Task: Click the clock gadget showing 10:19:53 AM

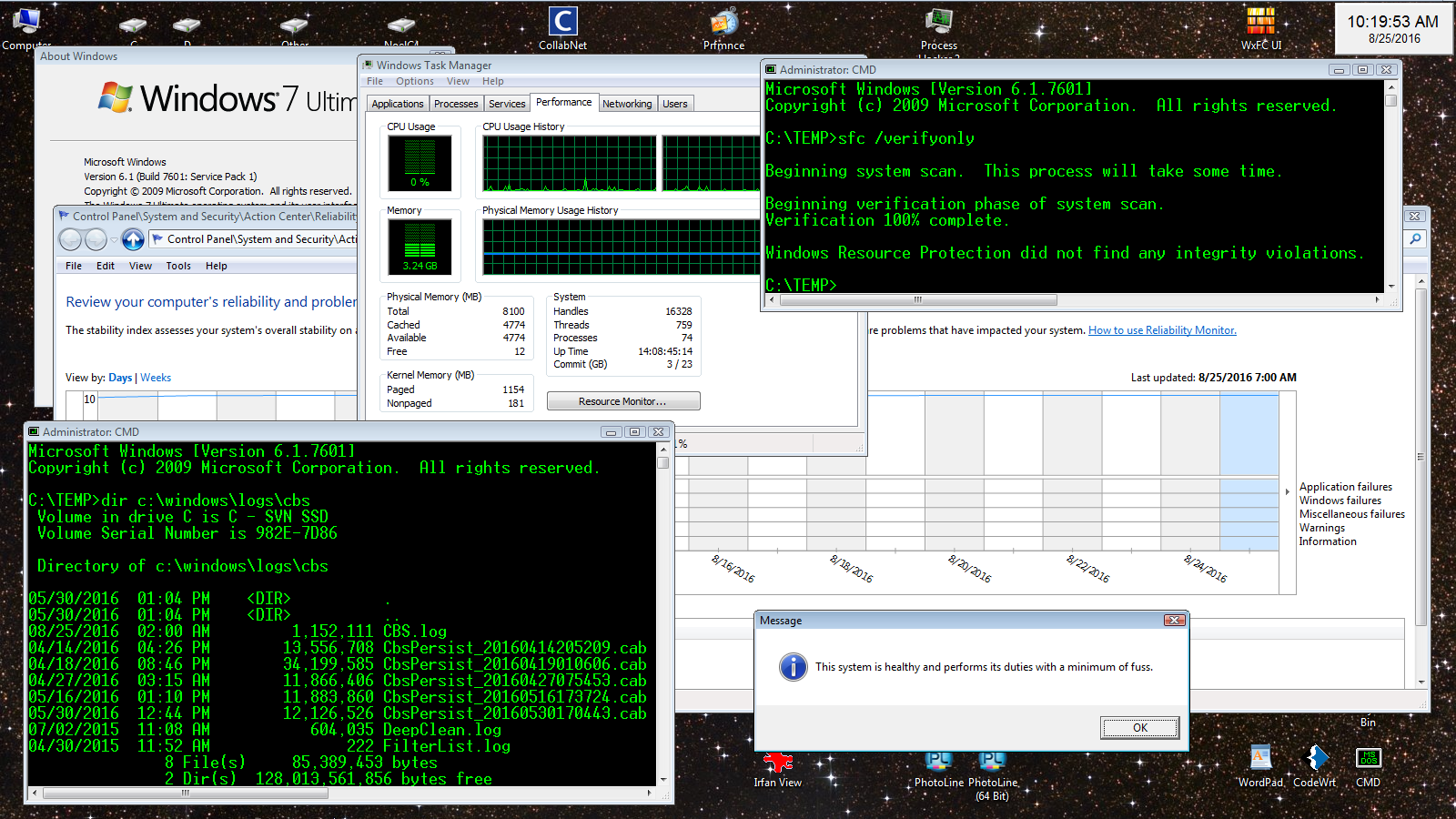Action: click(1392, 28)
